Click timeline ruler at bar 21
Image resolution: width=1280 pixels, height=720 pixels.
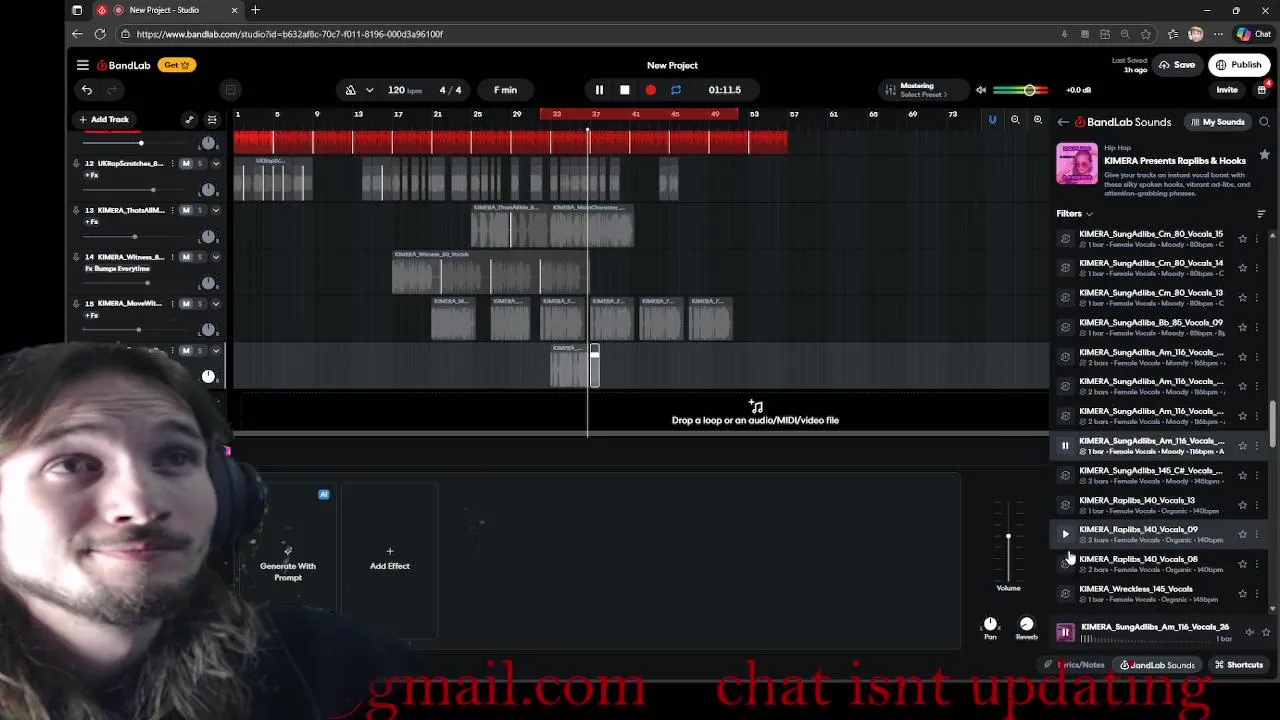coord(437,114)
